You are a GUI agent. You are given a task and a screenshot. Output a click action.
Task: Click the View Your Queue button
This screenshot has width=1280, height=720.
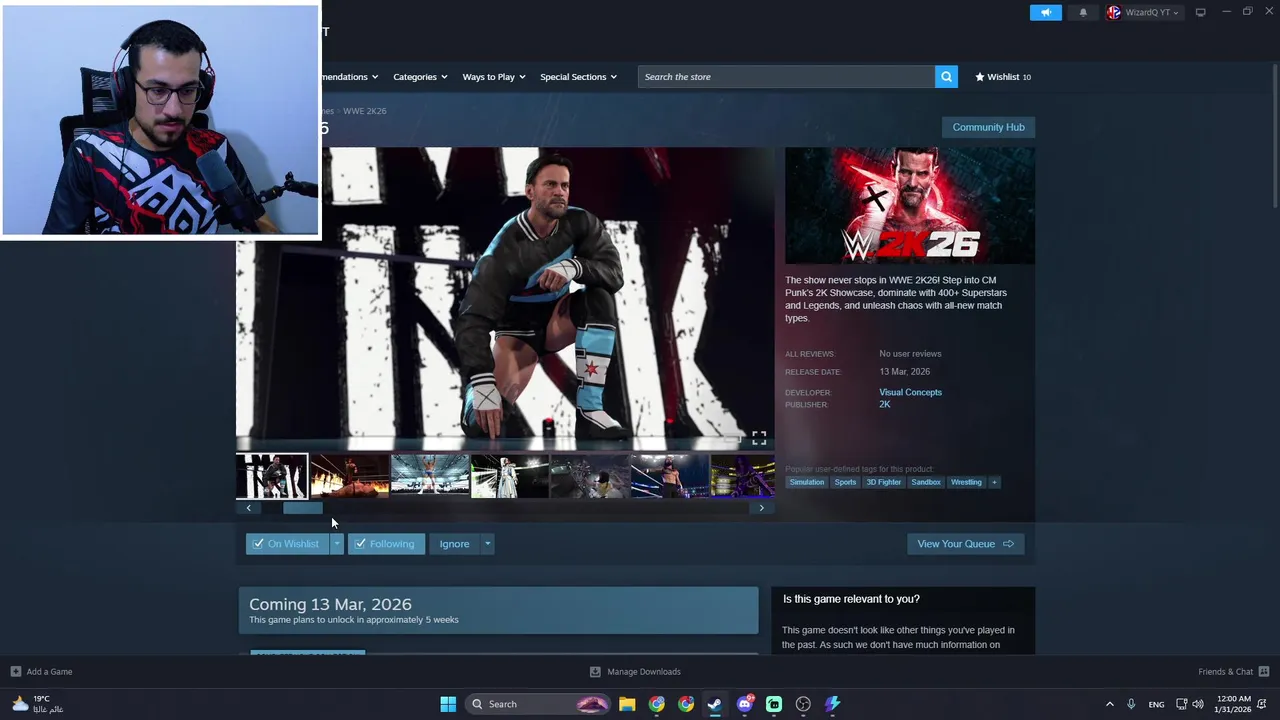click(965, 544)
